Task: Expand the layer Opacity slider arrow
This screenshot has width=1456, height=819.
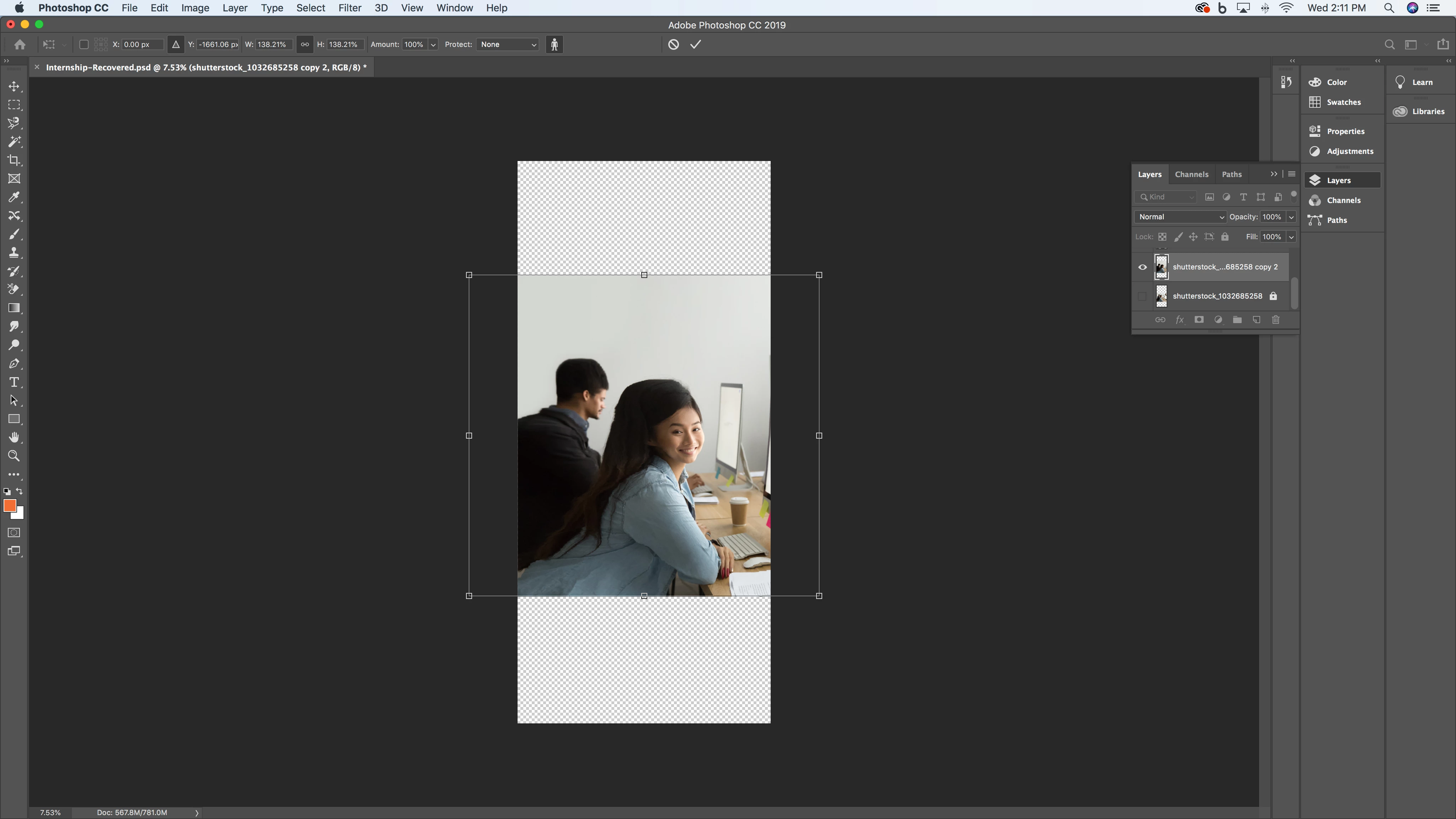Action: [x=1291, y=217]
